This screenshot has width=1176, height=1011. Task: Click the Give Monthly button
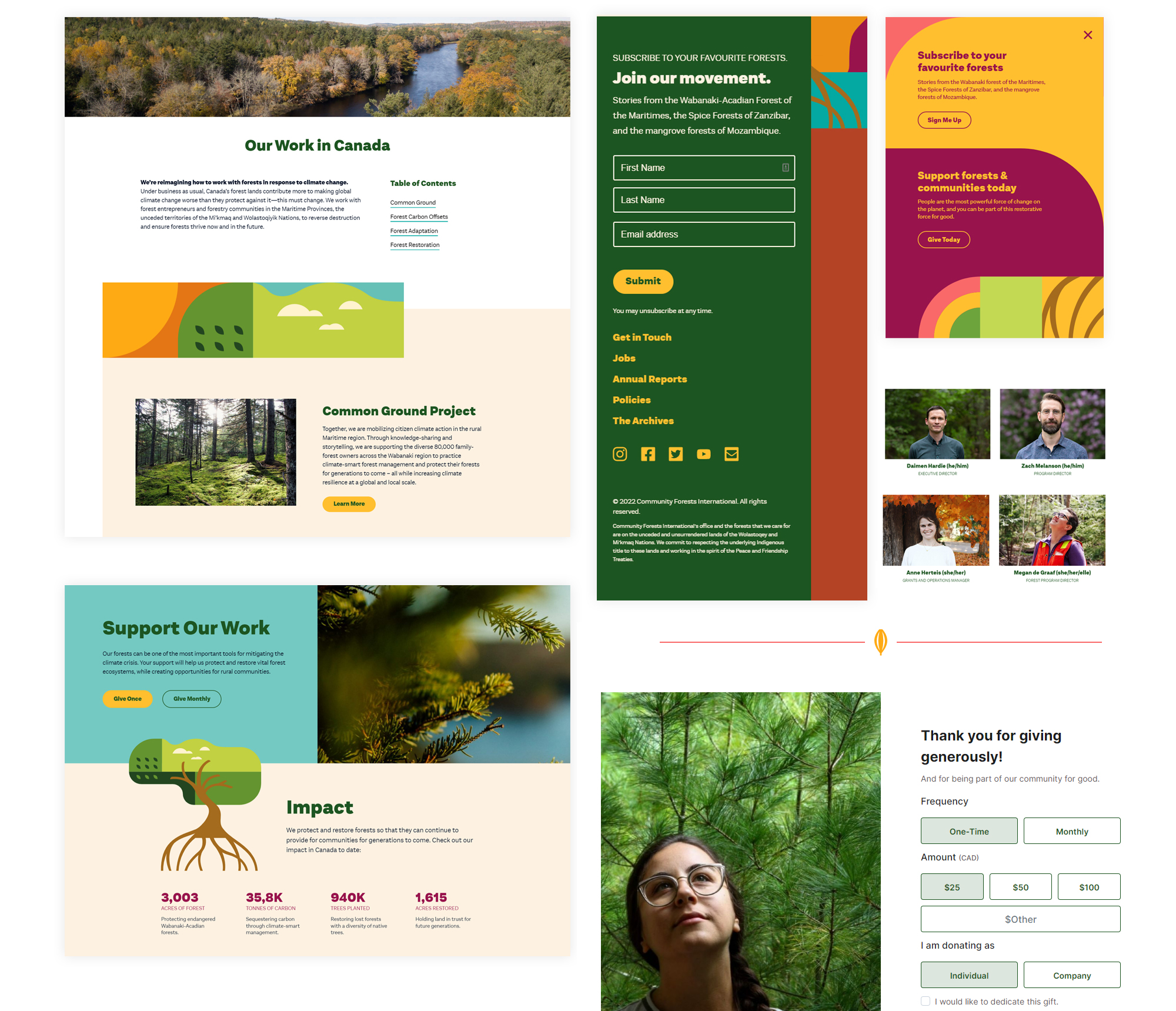pos(192,699)
